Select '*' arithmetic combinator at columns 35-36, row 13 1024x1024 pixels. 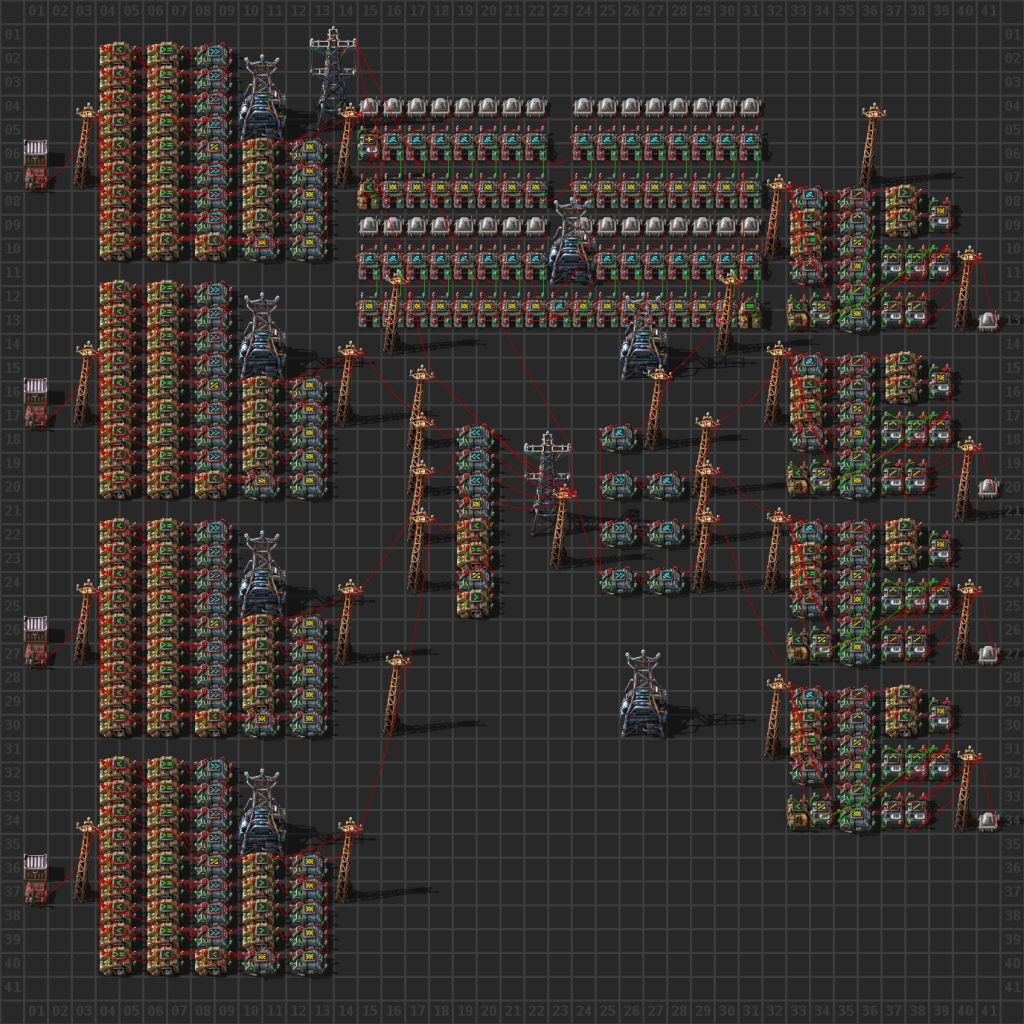click(x=857, y=316)
